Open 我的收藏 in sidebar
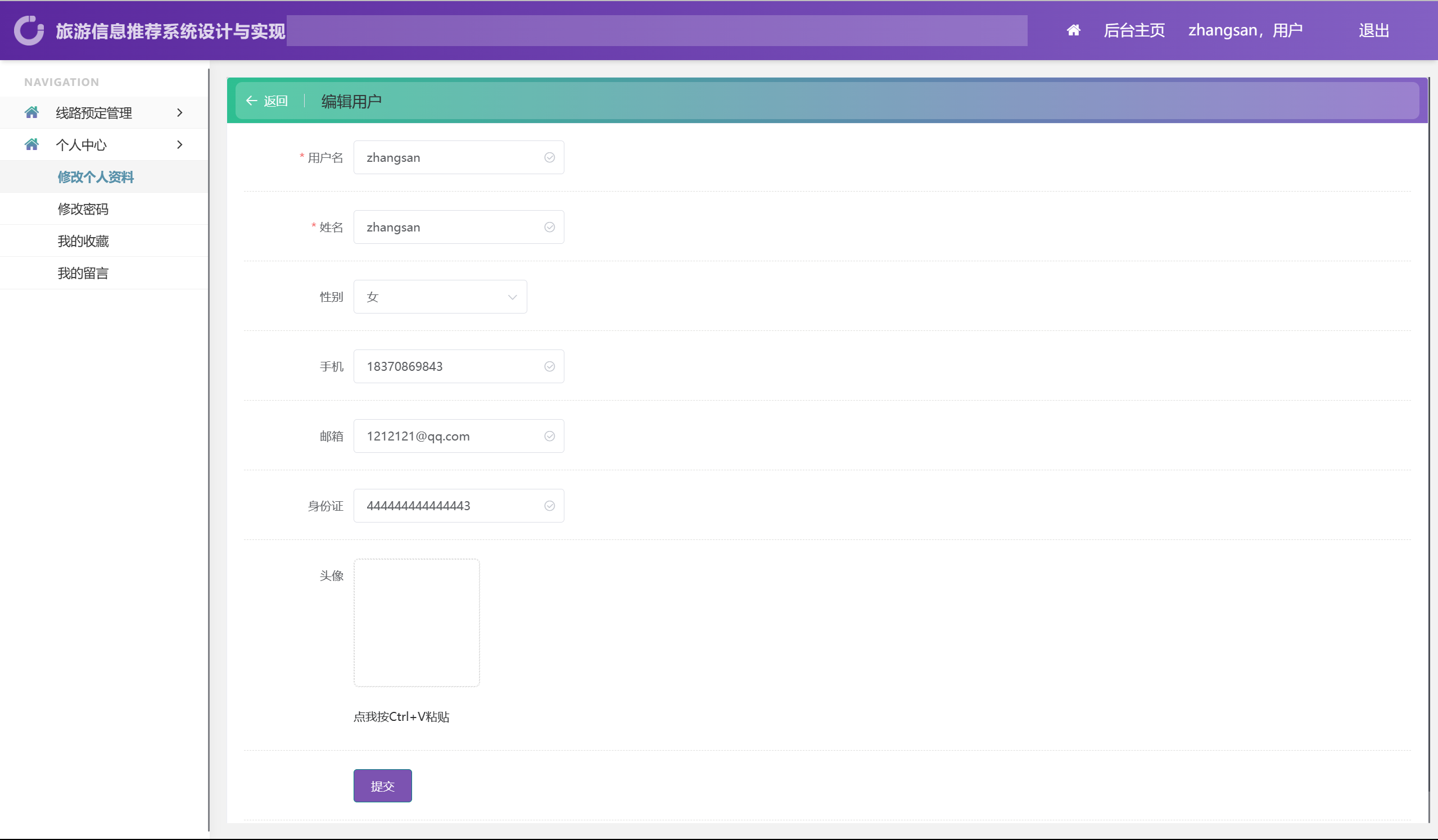Screen dimensions: 1438x840 (x=104, y=241)
